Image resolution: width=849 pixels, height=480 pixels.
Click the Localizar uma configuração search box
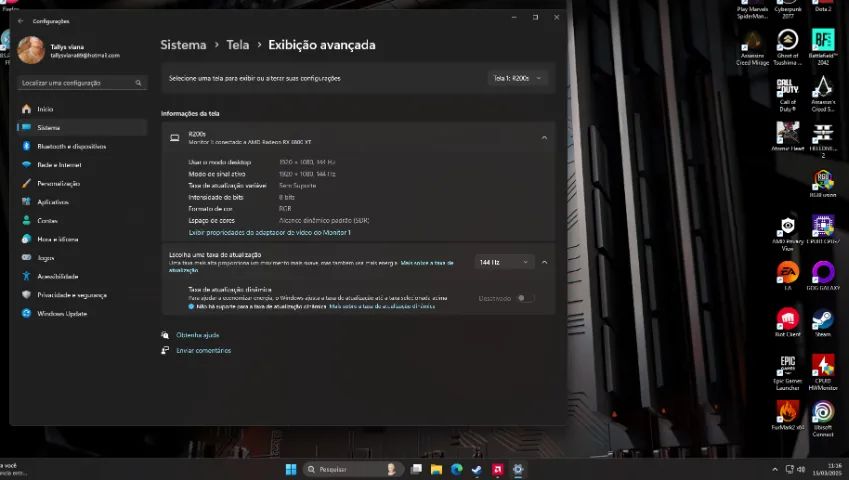(82, 83)
